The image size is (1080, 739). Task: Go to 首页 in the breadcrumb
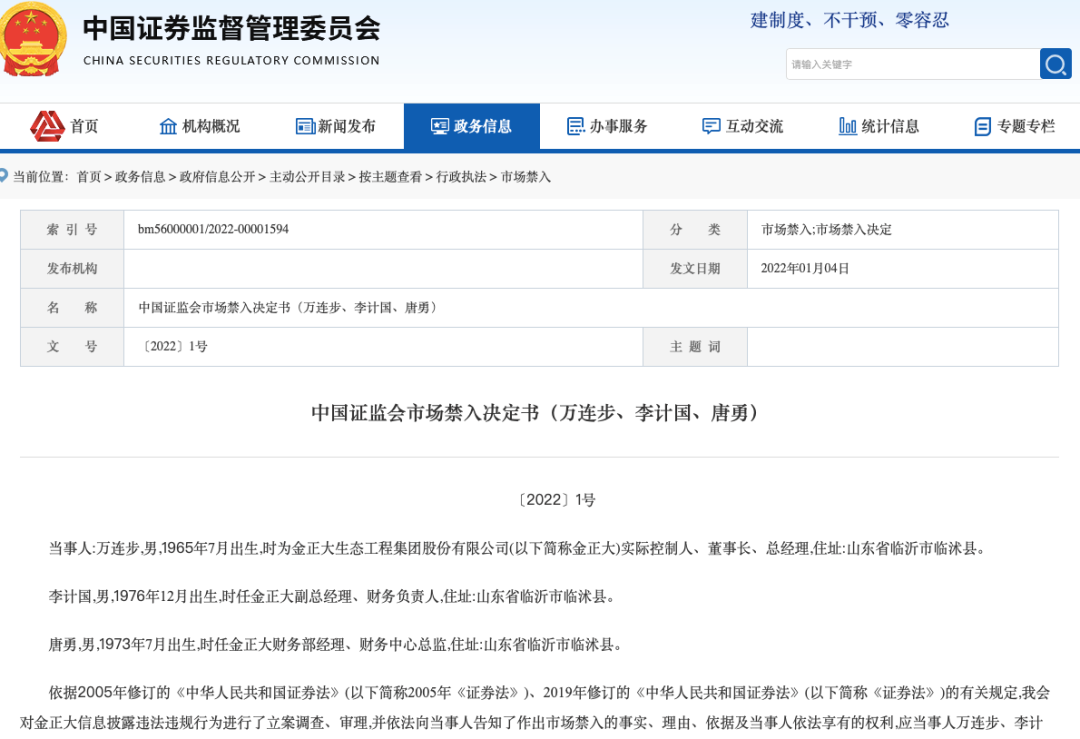click(89, 177)
